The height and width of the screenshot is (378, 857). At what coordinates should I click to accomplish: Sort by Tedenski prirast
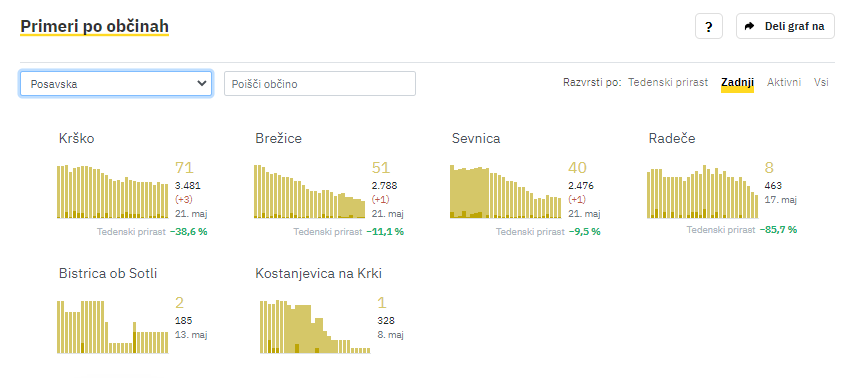pyautogui.click(x=668, y=82)
